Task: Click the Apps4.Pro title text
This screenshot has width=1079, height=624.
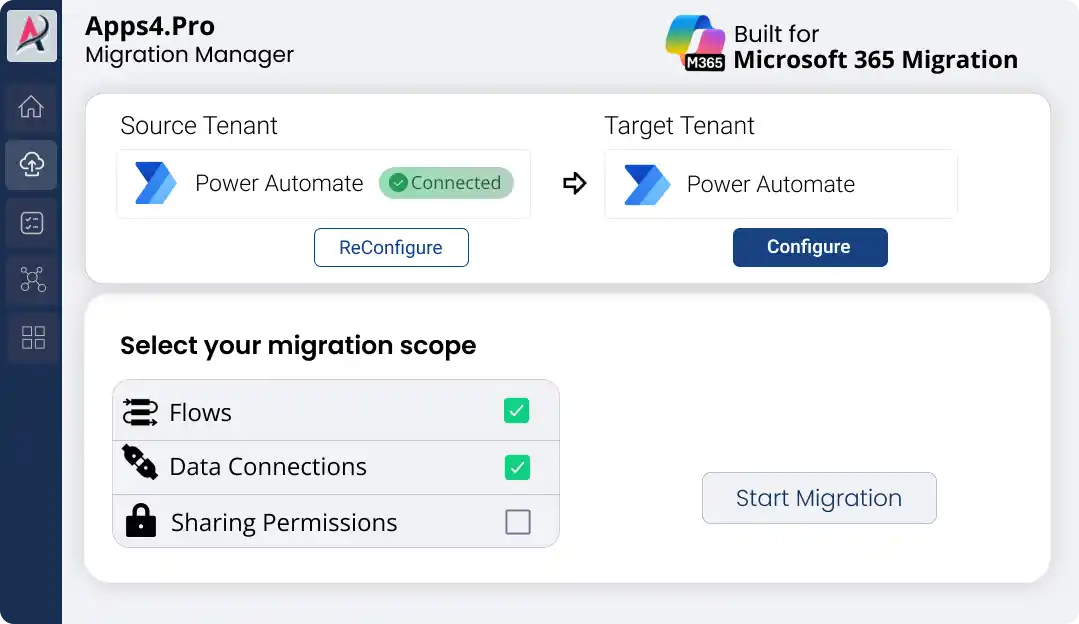Action: click(150, 26)
